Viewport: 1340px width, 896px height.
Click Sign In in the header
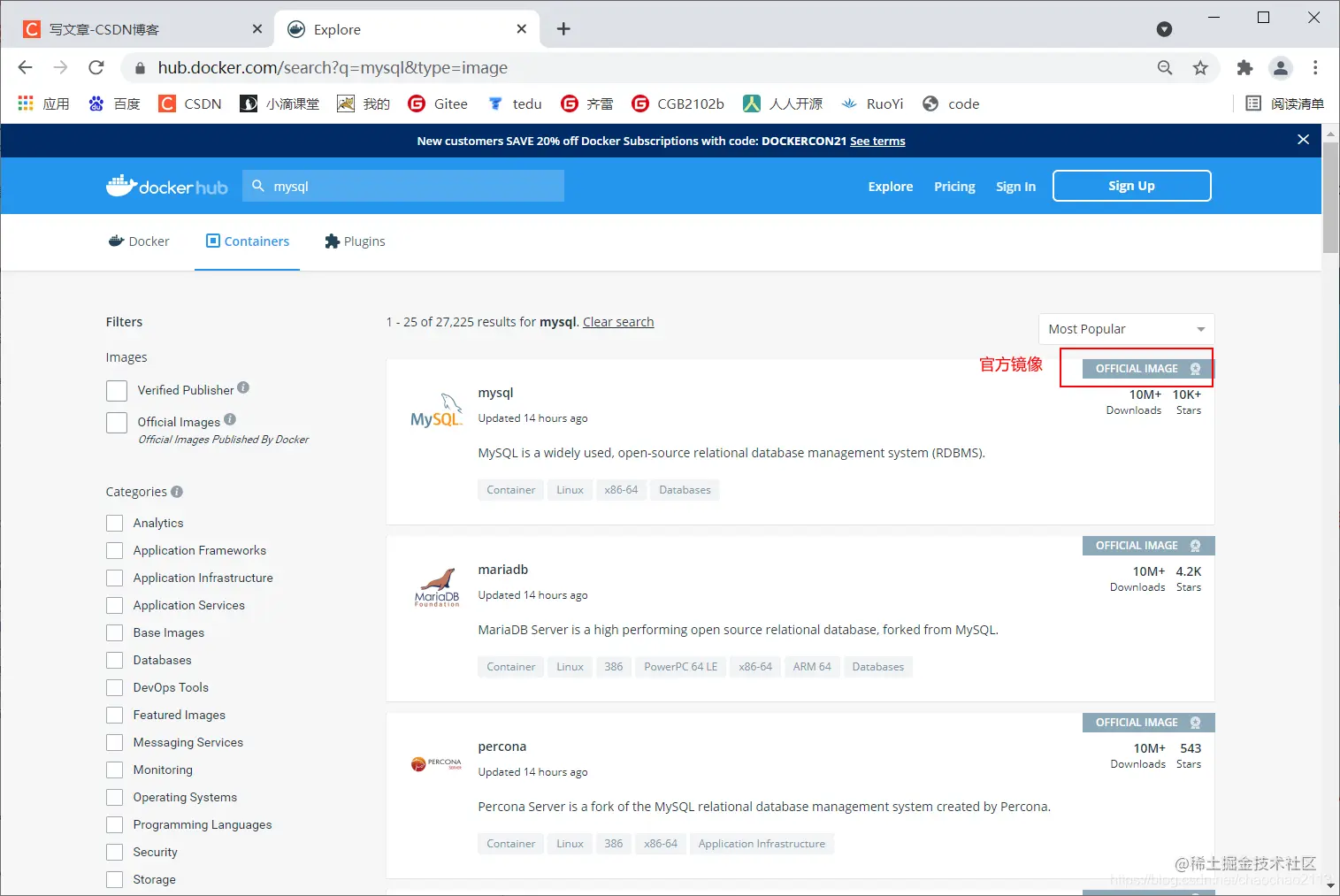click(1015, 187)
